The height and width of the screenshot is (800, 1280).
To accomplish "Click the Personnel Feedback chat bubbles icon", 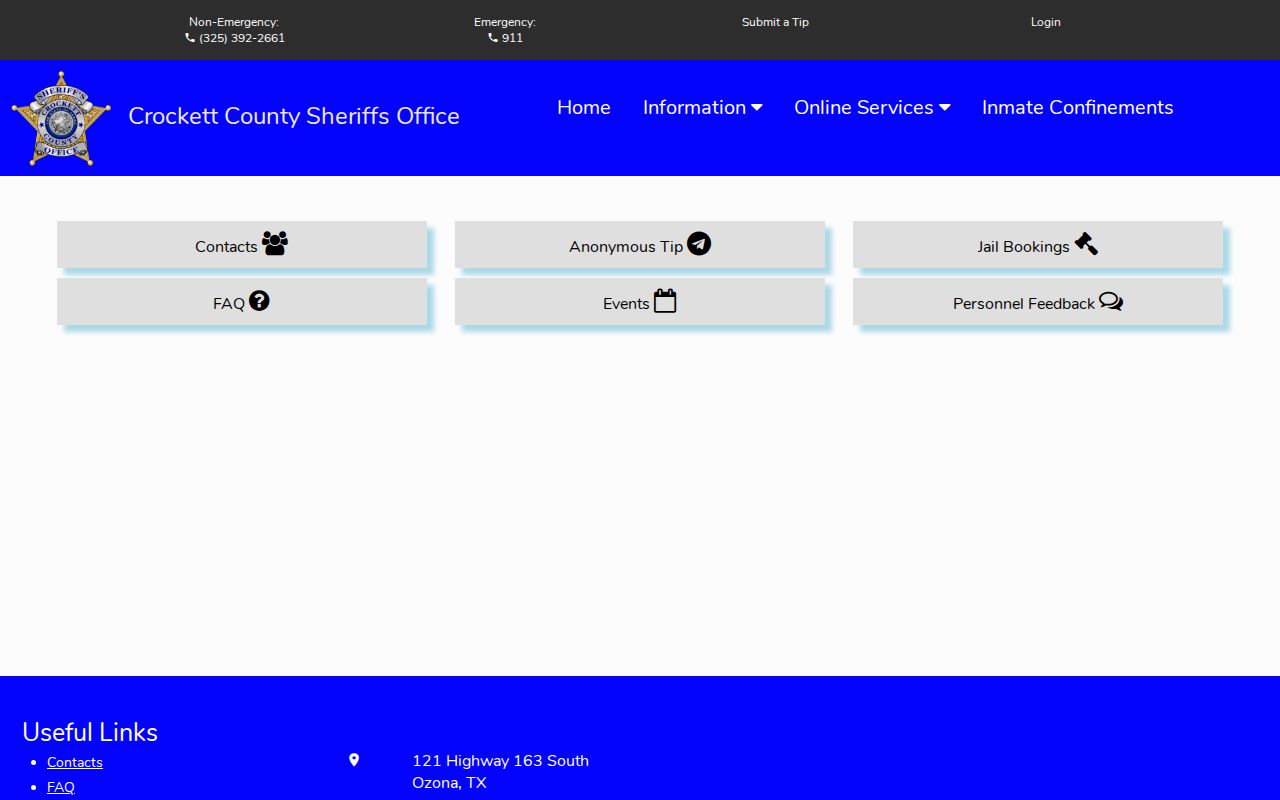I will [1111, 301].
